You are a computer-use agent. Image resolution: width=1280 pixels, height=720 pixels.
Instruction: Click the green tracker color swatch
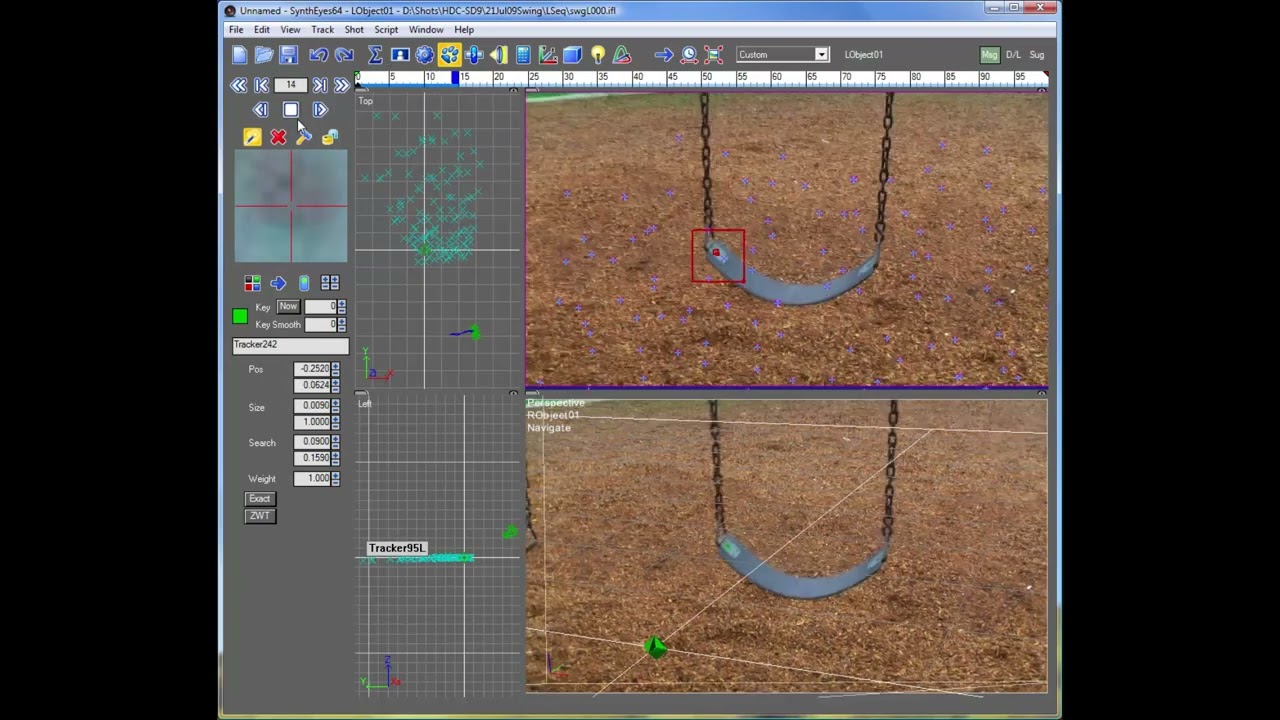240,317
